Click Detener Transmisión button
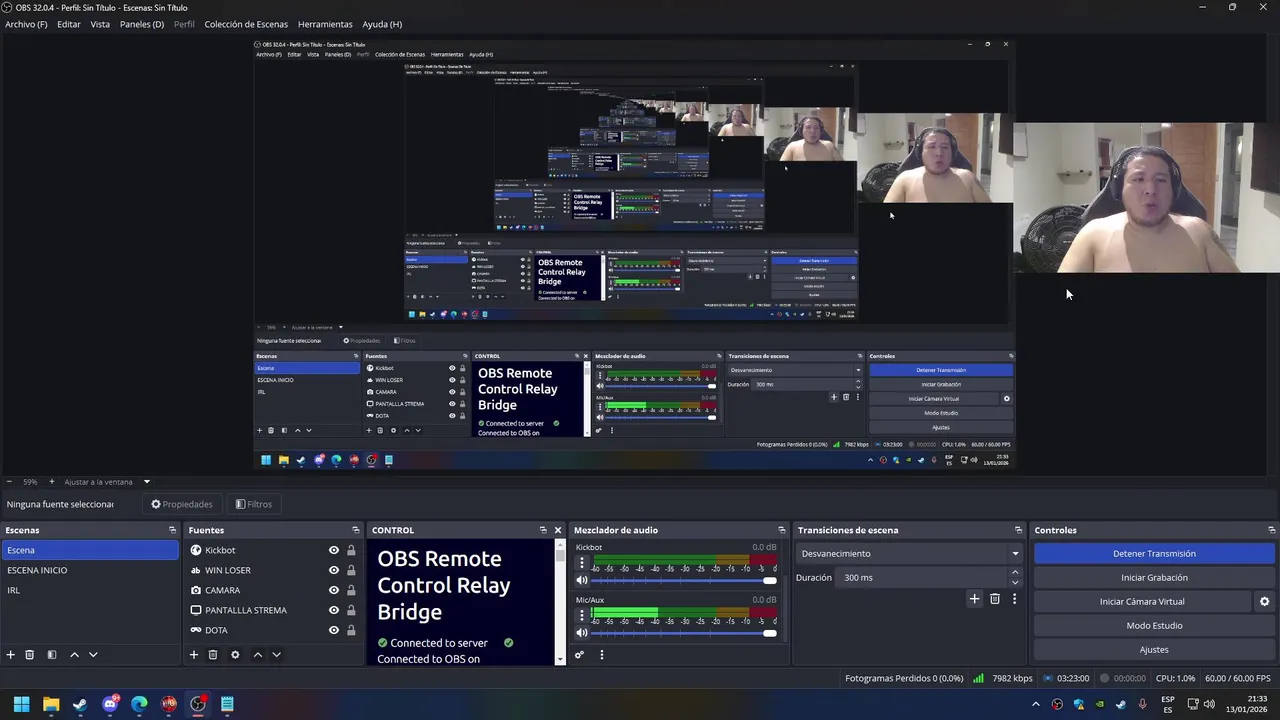Screen dimensions: 1280x720 pos(1154,554)
